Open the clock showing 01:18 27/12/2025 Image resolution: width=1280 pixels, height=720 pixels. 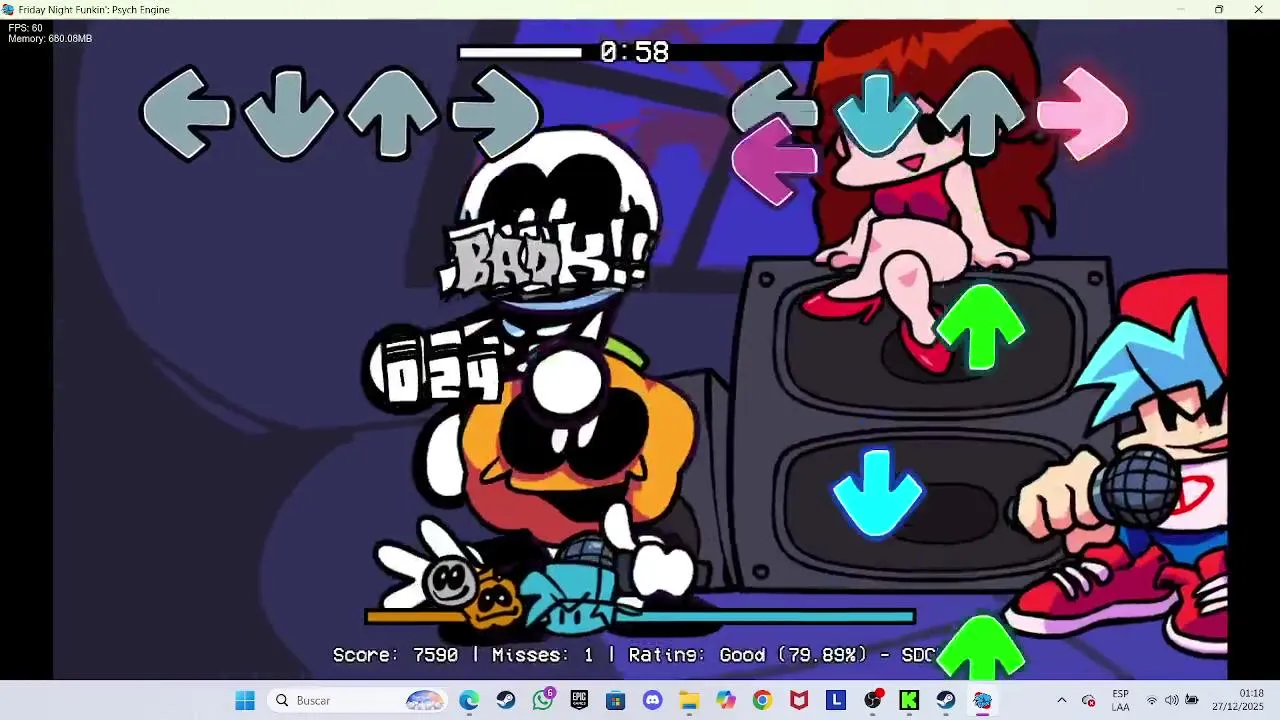1238,701
